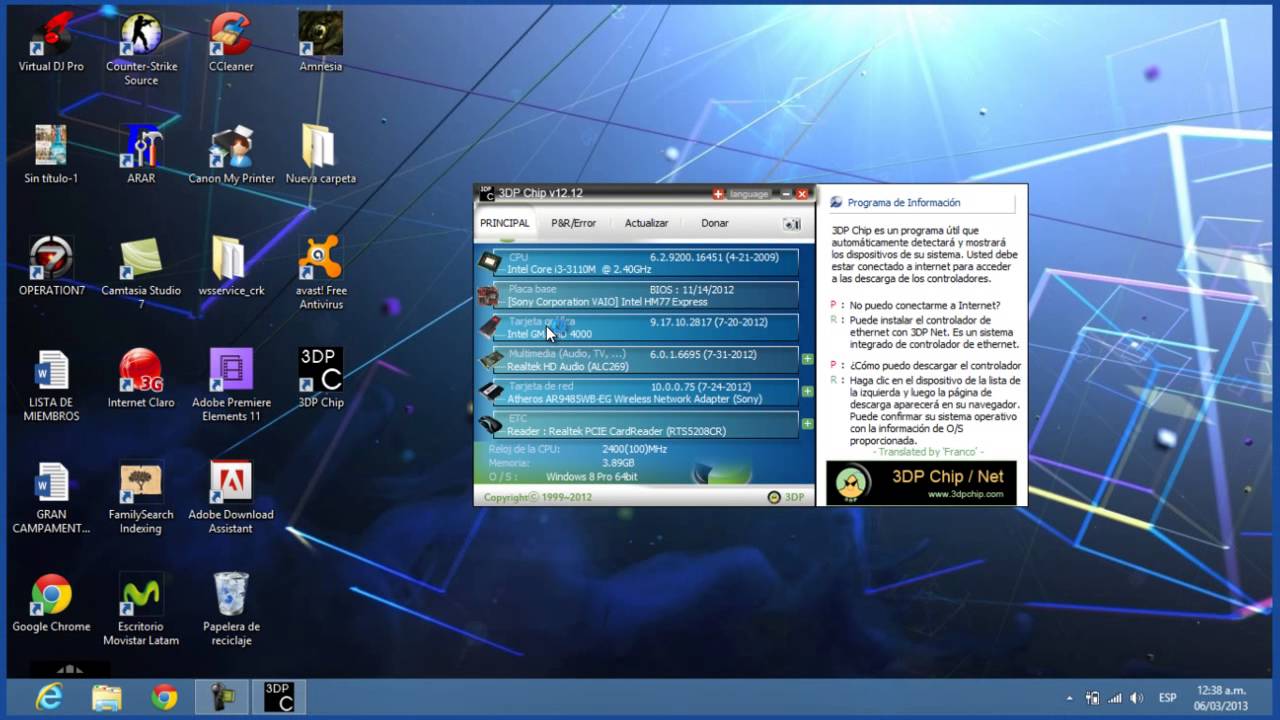The width and height of the screenshot is (1280, 720).
Task: Open Chrome from the taskbar
Action: 164,697
